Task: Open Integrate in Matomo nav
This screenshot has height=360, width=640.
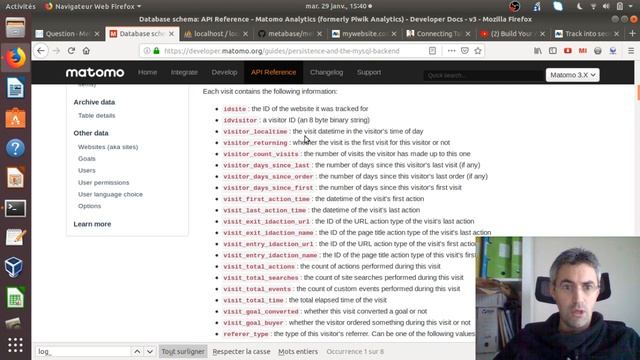Action: 184,72
